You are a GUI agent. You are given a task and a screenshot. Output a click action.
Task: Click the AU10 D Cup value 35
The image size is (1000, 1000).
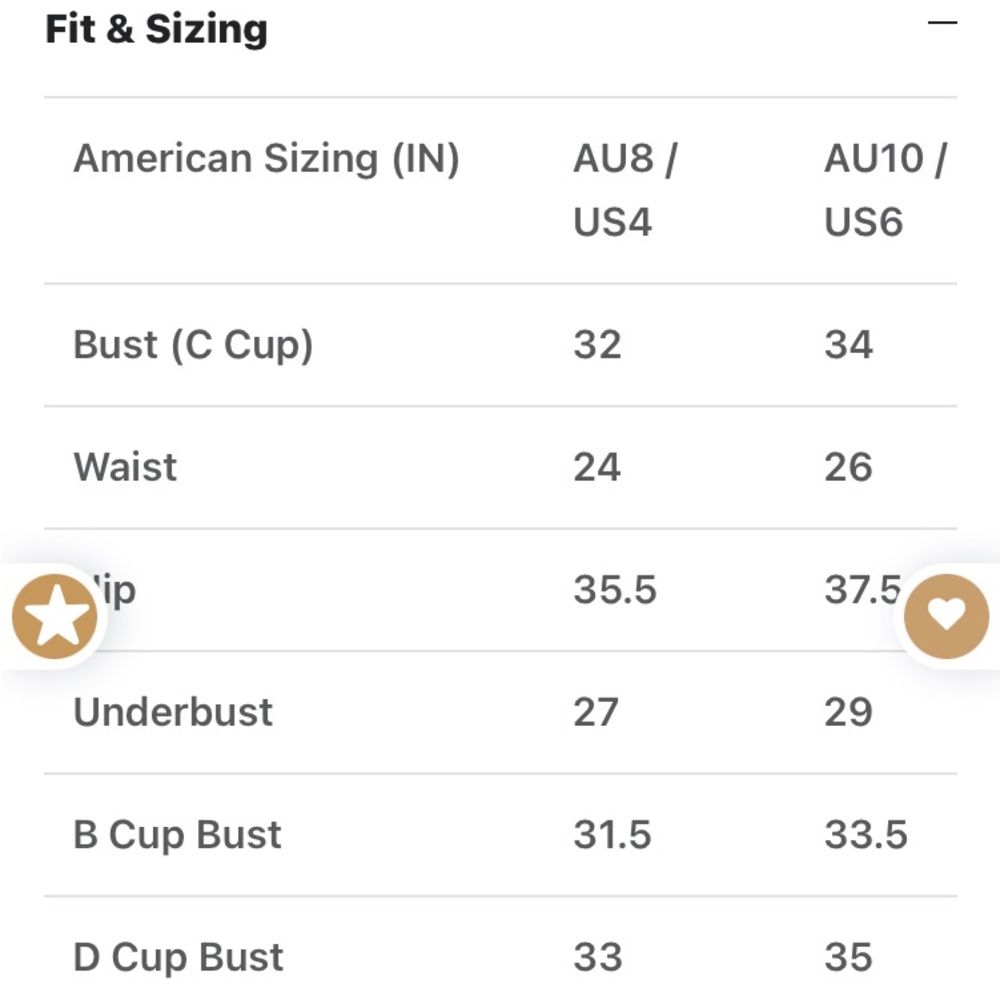[x=848, y=957]
